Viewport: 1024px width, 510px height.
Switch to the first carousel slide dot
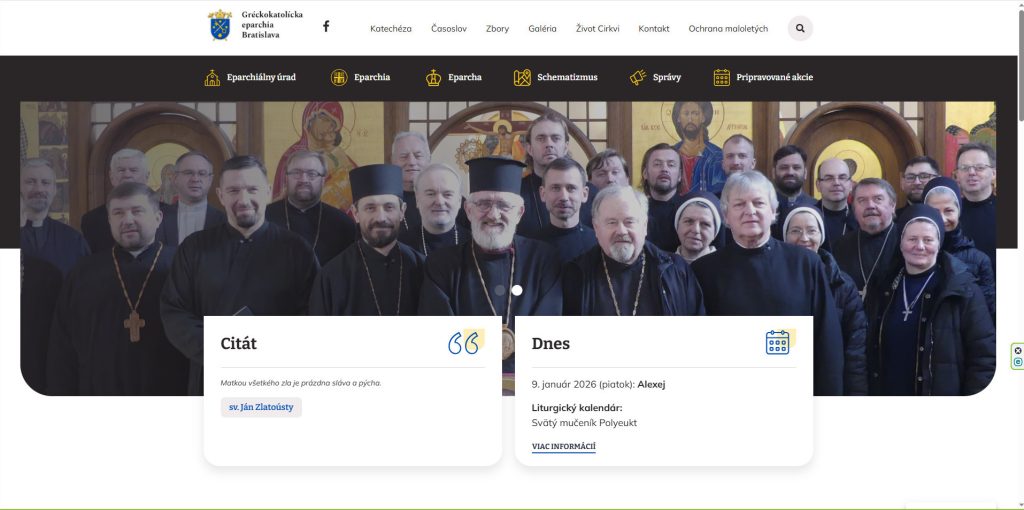(500, 290)
